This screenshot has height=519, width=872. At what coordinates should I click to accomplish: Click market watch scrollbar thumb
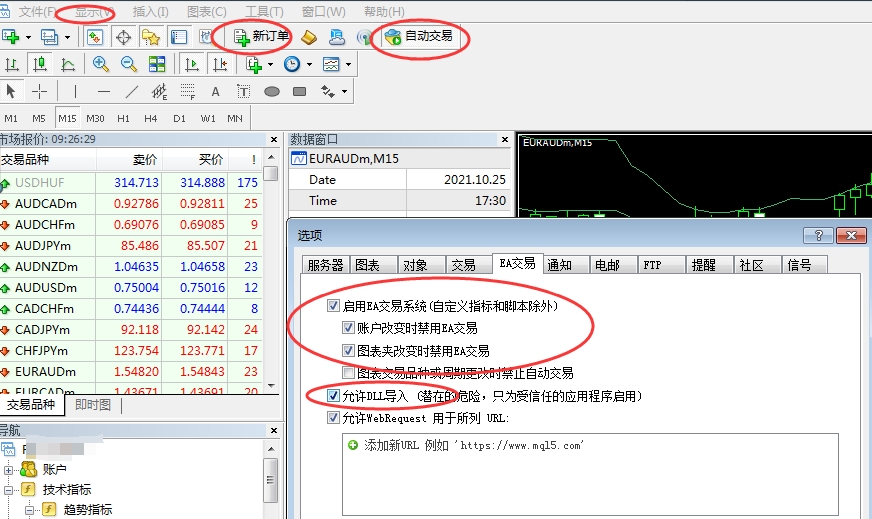tap(271, 174)
